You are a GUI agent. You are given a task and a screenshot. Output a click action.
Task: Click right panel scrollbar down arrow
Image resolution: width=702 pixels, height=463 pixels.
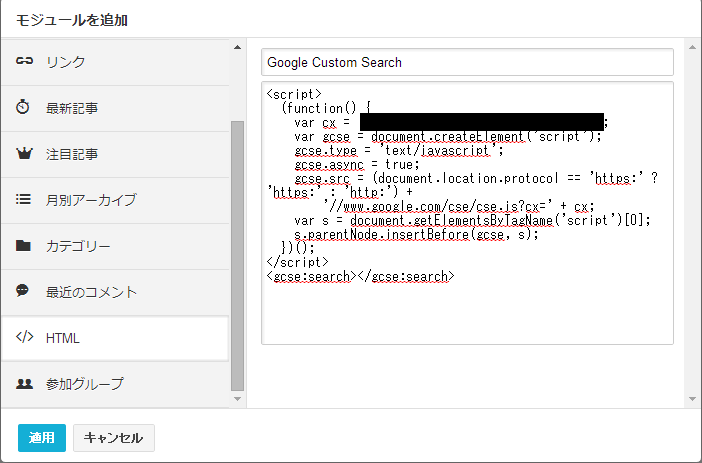[x=693, y=399]
